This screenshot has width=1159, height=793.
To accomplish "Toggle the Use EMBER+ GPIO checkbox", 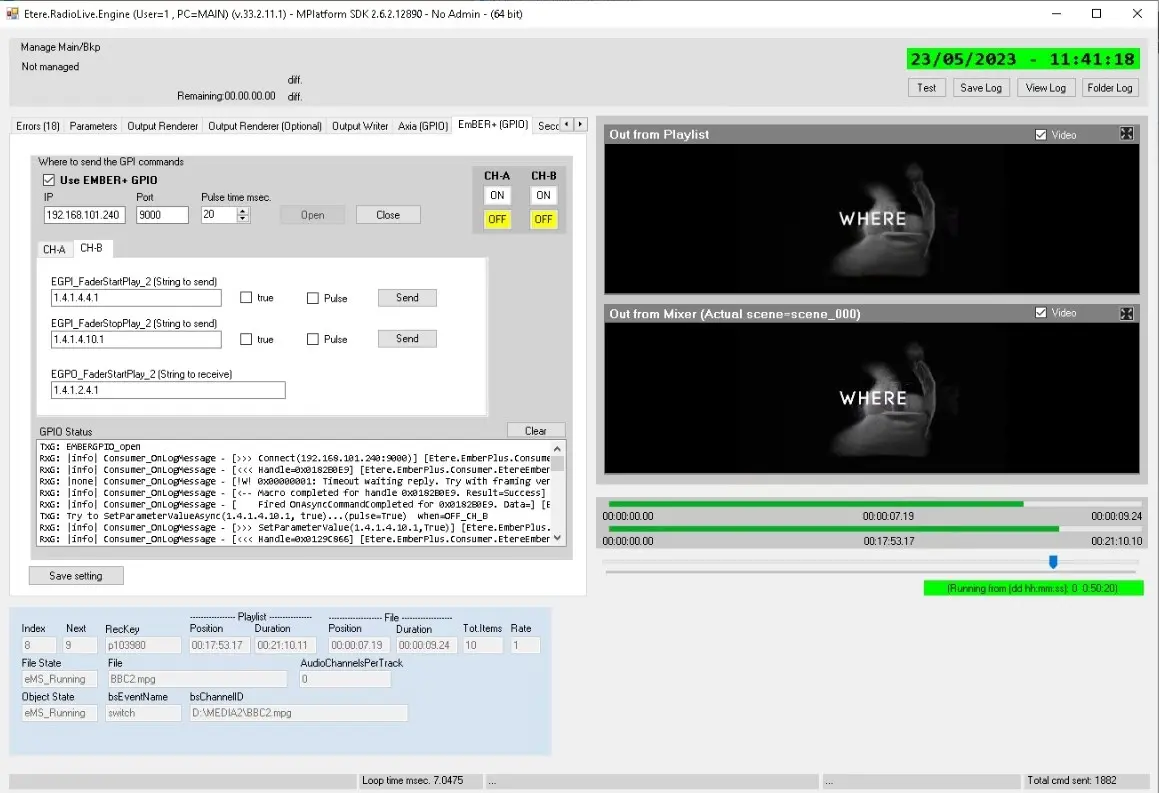I will pos(49,180).
